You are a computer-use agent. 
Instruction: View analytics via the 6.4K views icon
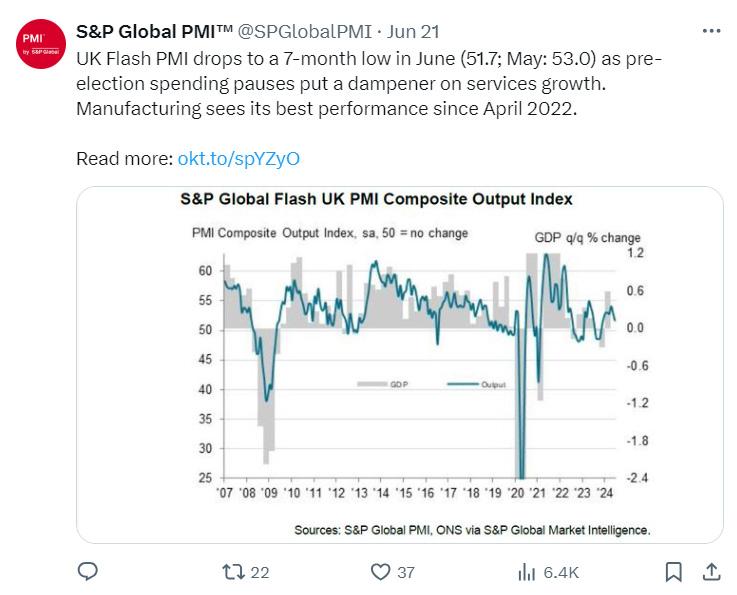click(x=526, y=572)
